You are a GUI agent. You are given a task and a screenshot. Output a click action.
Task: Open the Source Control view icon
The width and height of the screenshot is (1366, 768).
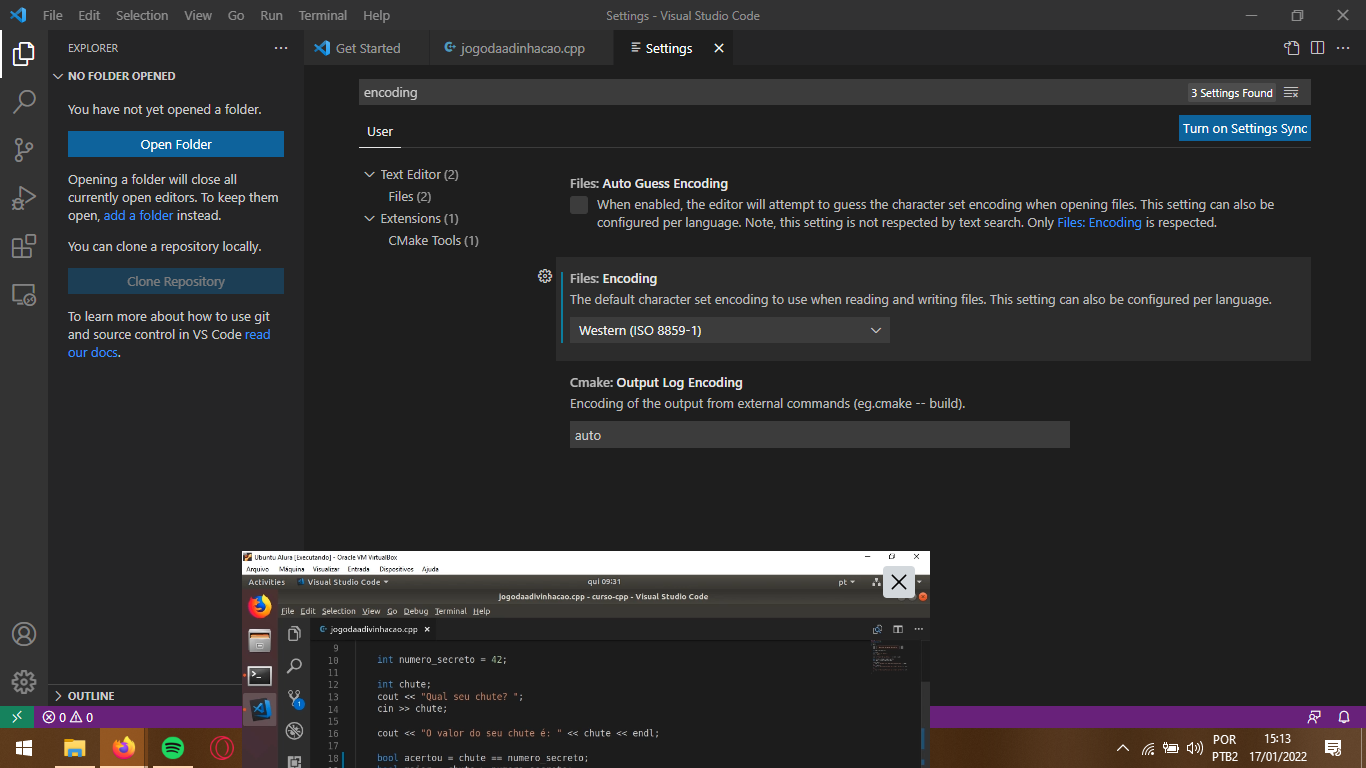[24, 150]
